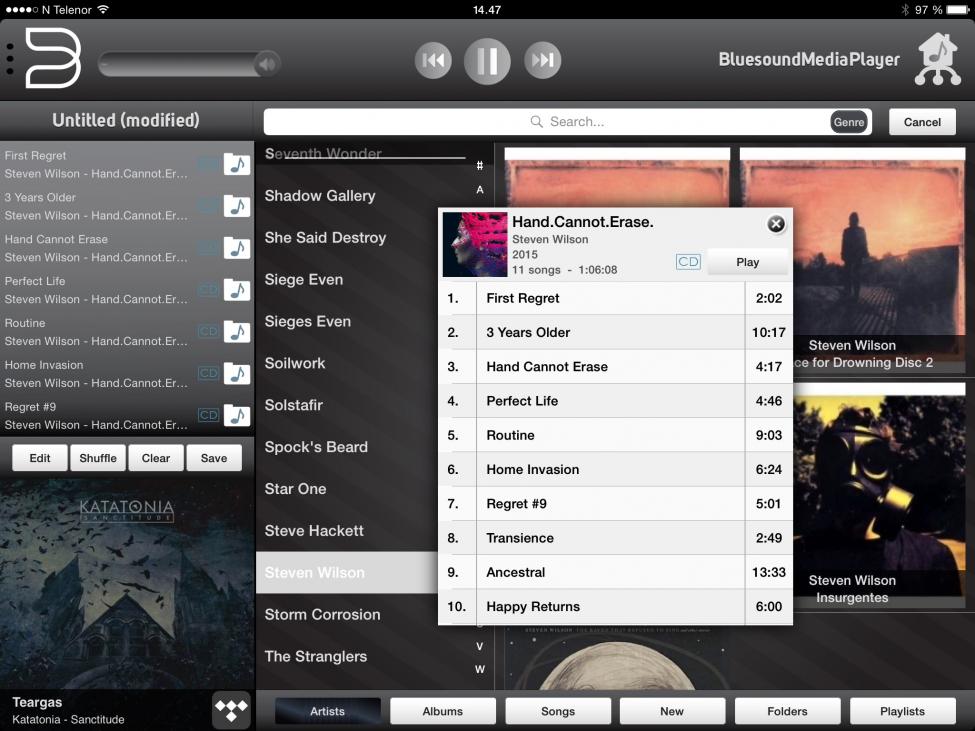Tap the music note icon beside 3 Years Older

[237, 206]
